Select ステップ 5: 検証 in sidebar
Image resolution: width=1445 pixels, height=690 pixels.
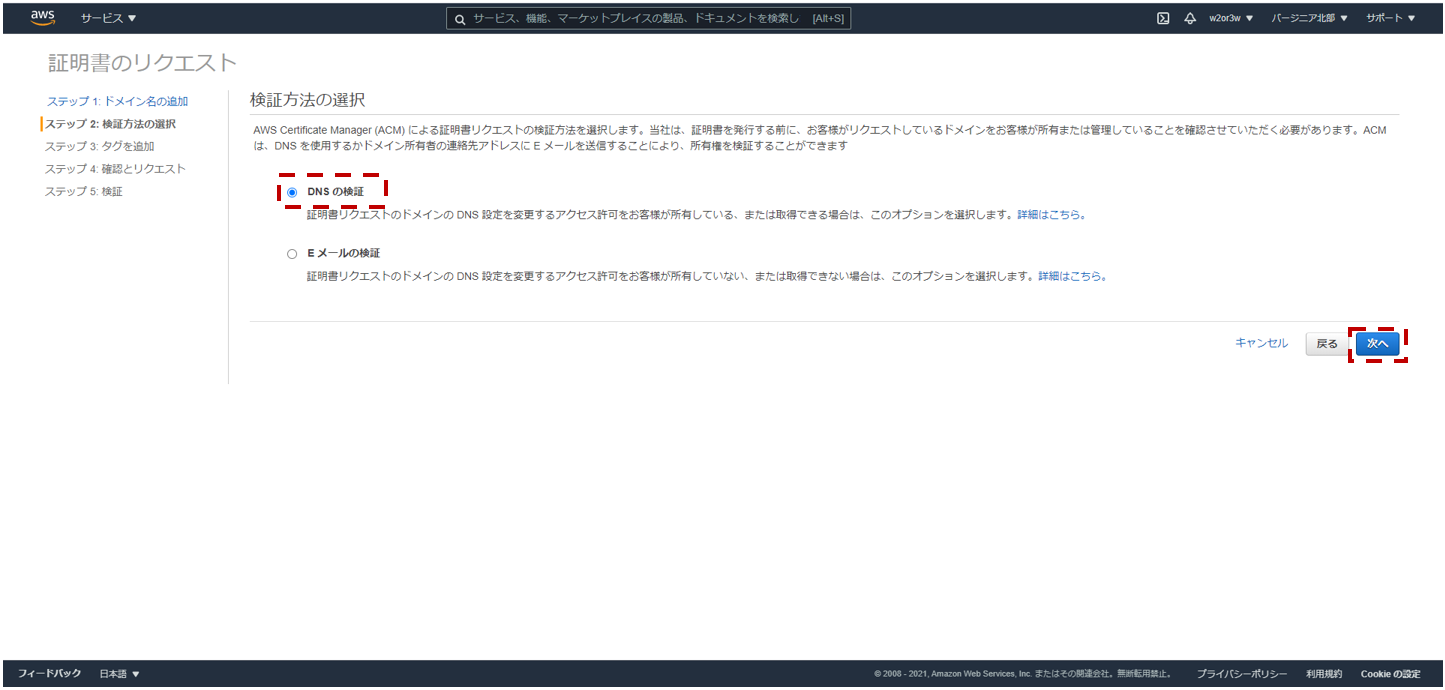[83, 191]
